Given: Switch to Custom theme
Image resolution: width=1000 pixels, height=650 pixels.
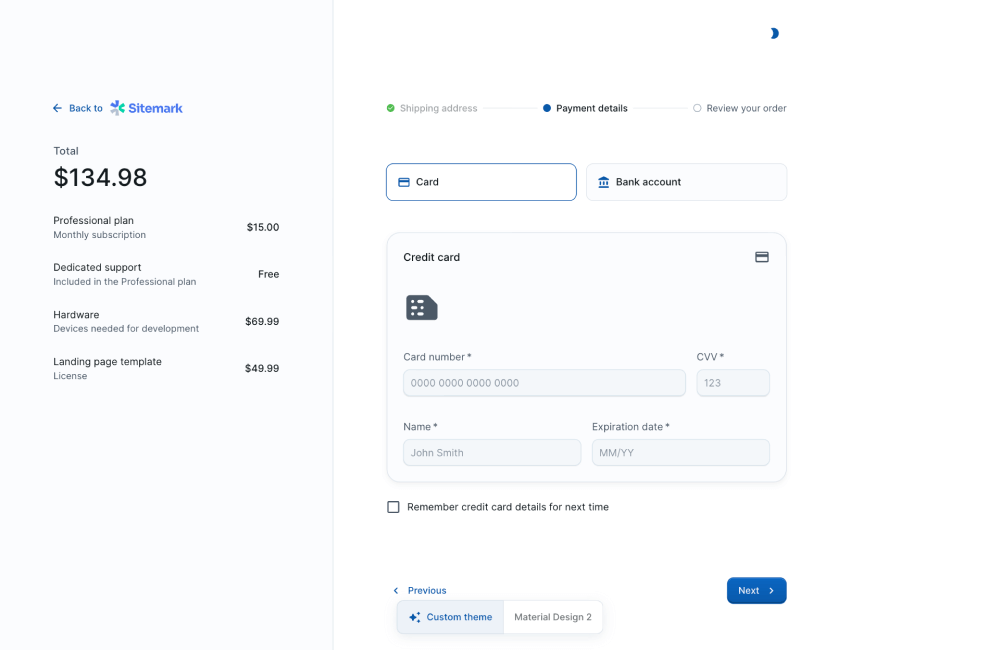Looking at the screenshot, I should point(450,617).
